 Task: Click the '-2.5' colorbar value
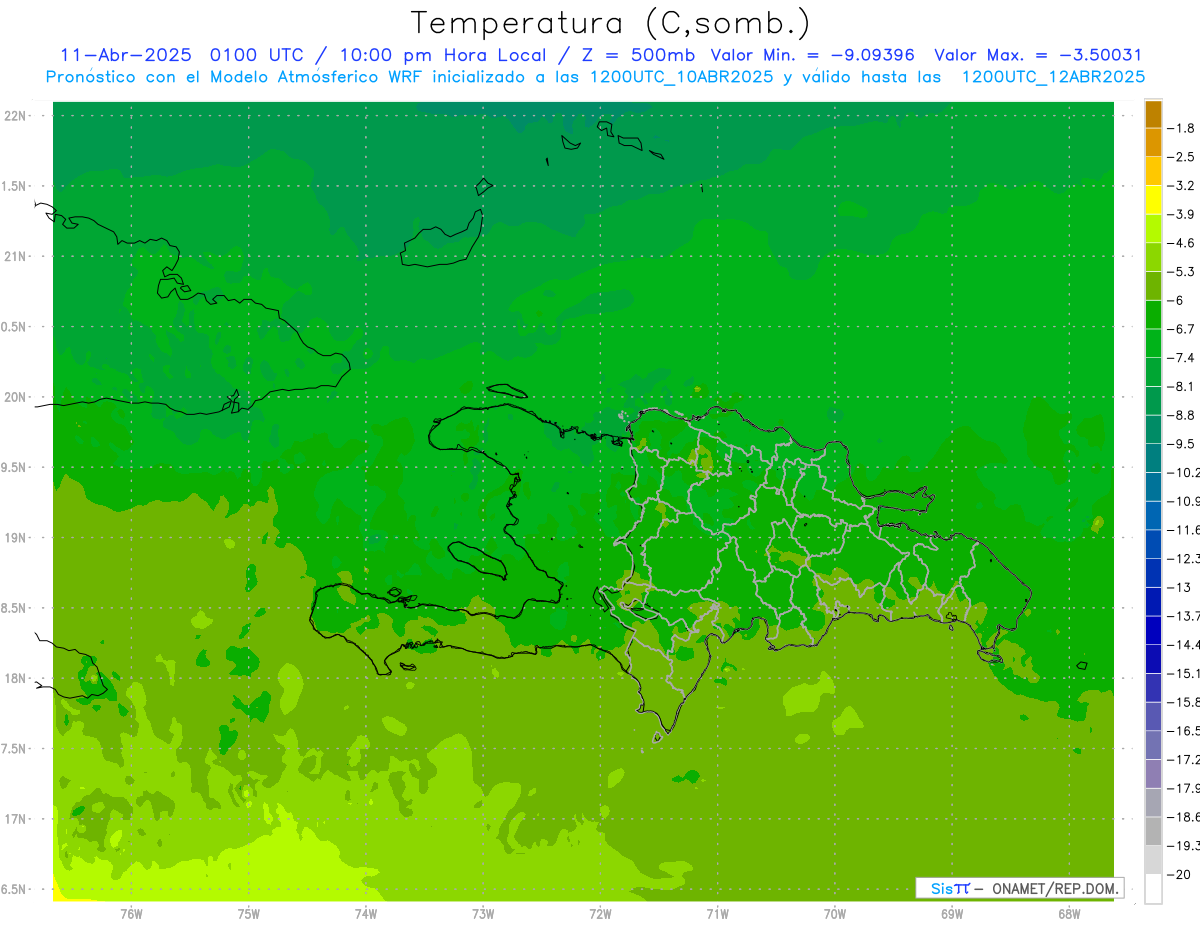(1182, 157)
